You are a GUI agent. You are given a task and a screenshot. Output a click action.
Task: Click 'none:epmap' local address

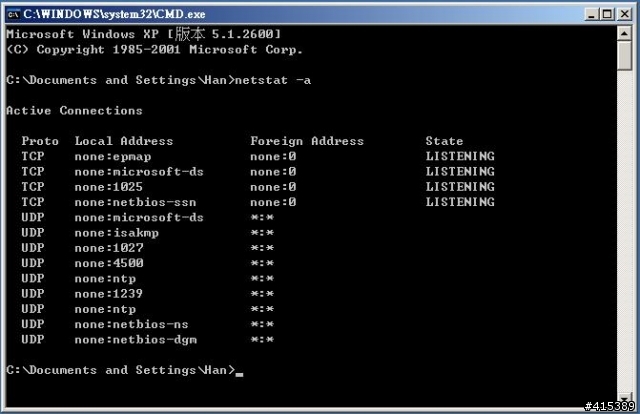[x=113, y=156]
